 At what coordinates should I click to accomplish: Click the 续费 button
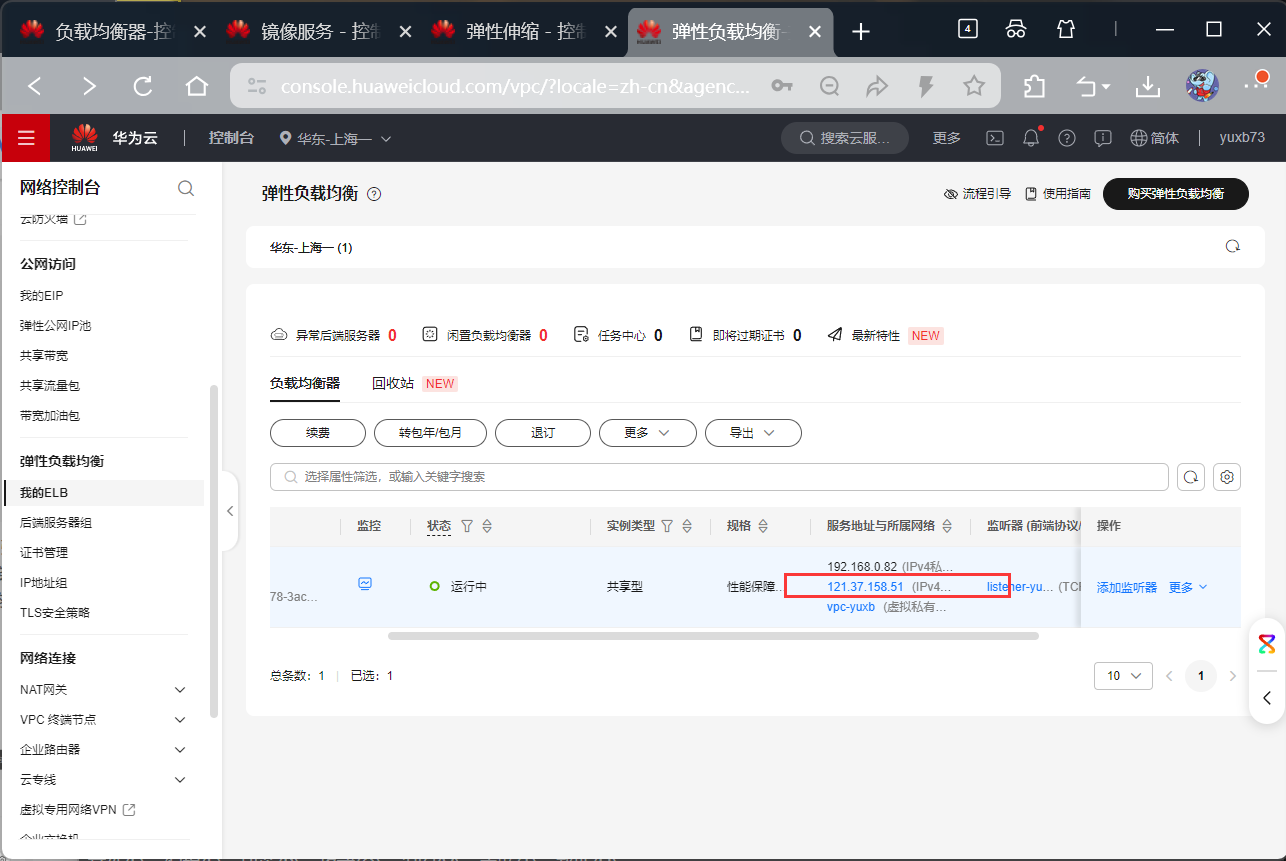tap(318, 433)
